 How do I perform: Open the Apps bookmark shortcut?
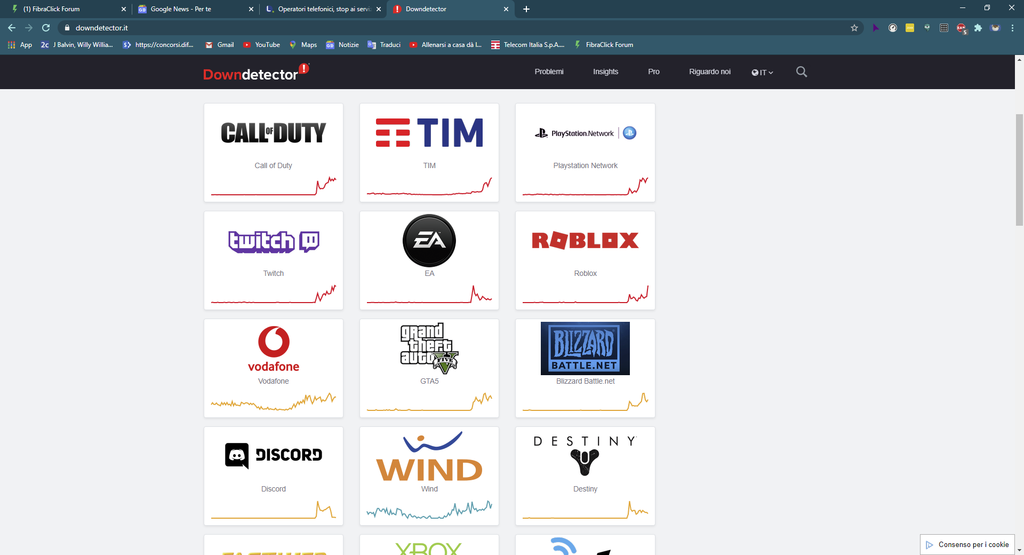tap(20, 45)
